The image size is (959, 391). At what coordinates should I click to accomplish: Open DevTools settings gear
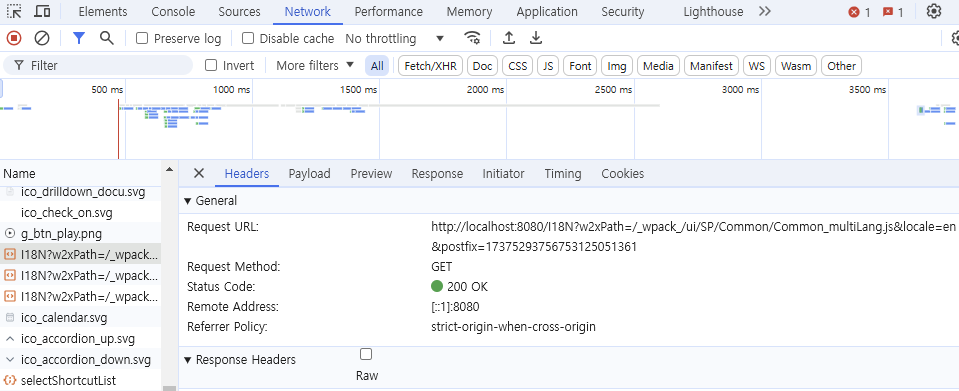(934, 12)
